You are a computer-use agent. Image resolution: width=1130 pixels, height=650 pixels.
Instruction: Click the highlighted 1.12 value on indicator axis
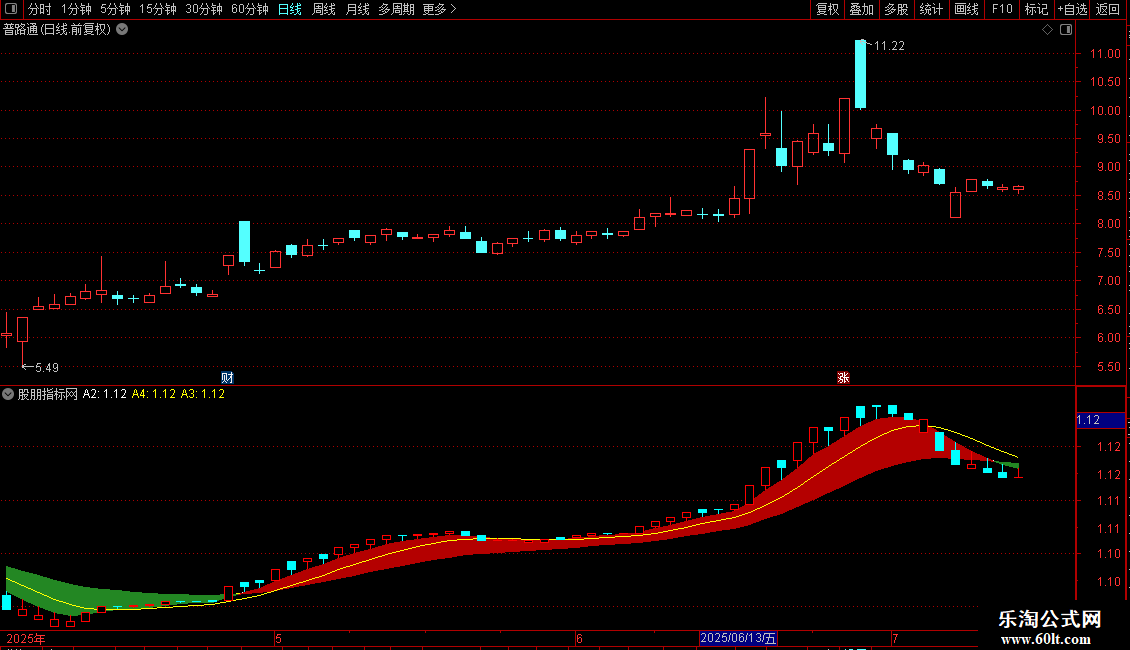[x=1100, y=420]
